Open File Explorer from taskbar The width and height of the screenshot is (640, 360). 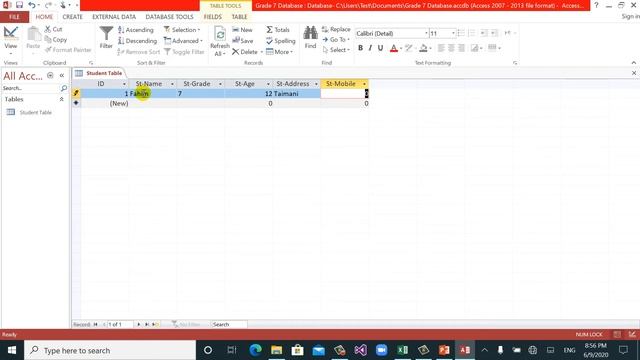coord(276,350)
